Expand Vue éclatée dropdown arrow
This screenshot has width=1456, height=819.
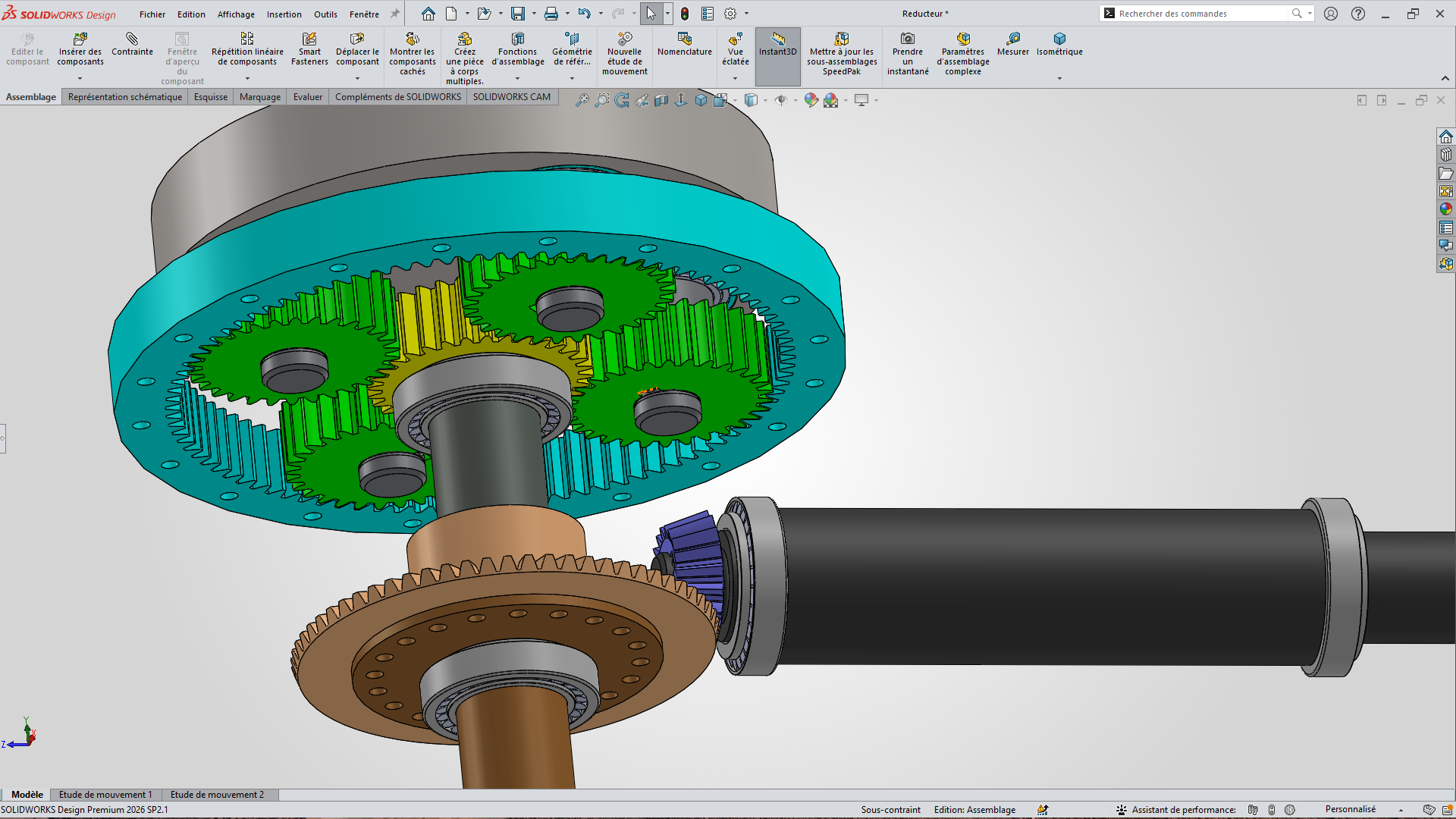click(735, 78)
